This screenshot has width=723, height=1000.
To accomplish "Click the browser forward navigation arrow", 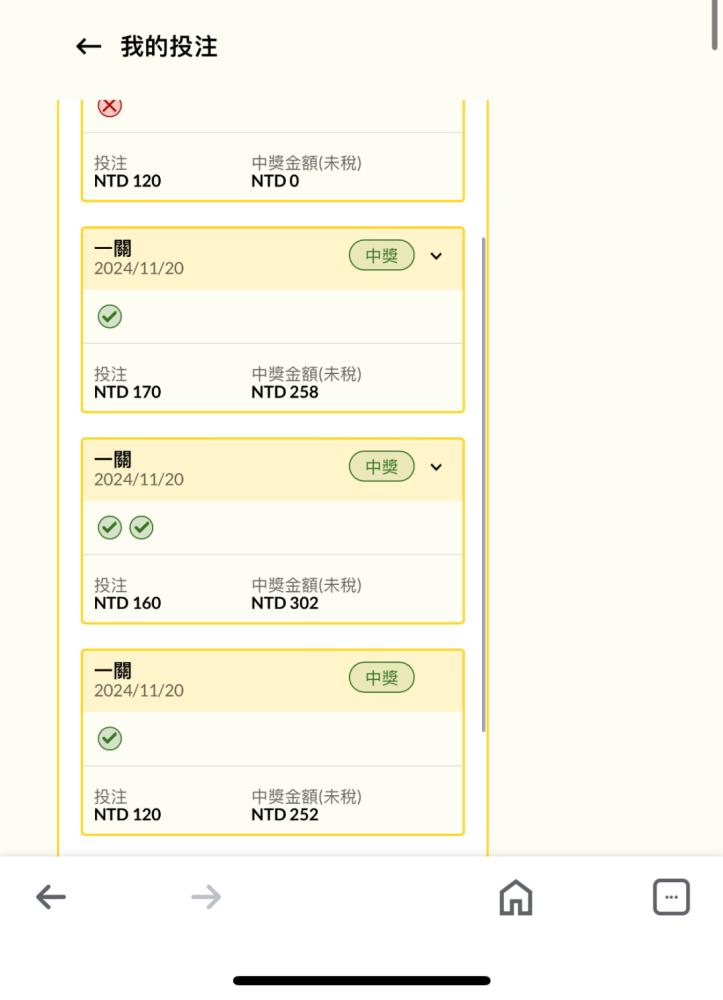I will click(206, 897).
